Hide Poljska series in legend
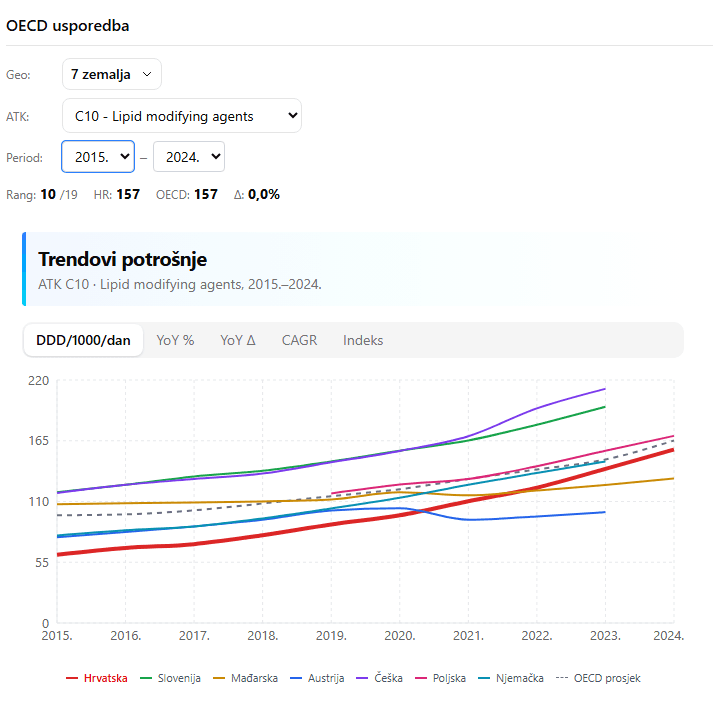This screenshot has height=712, width=713. point(449,678)
